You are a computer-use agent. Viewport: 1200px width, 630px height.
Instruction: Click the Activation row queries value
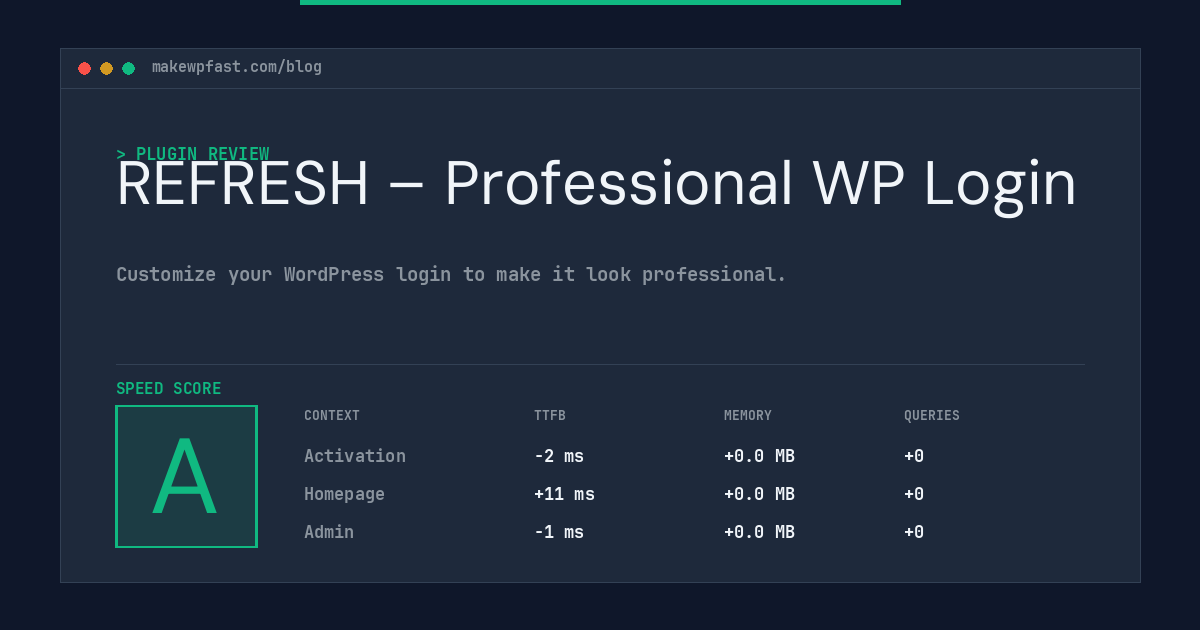point(914,456)
